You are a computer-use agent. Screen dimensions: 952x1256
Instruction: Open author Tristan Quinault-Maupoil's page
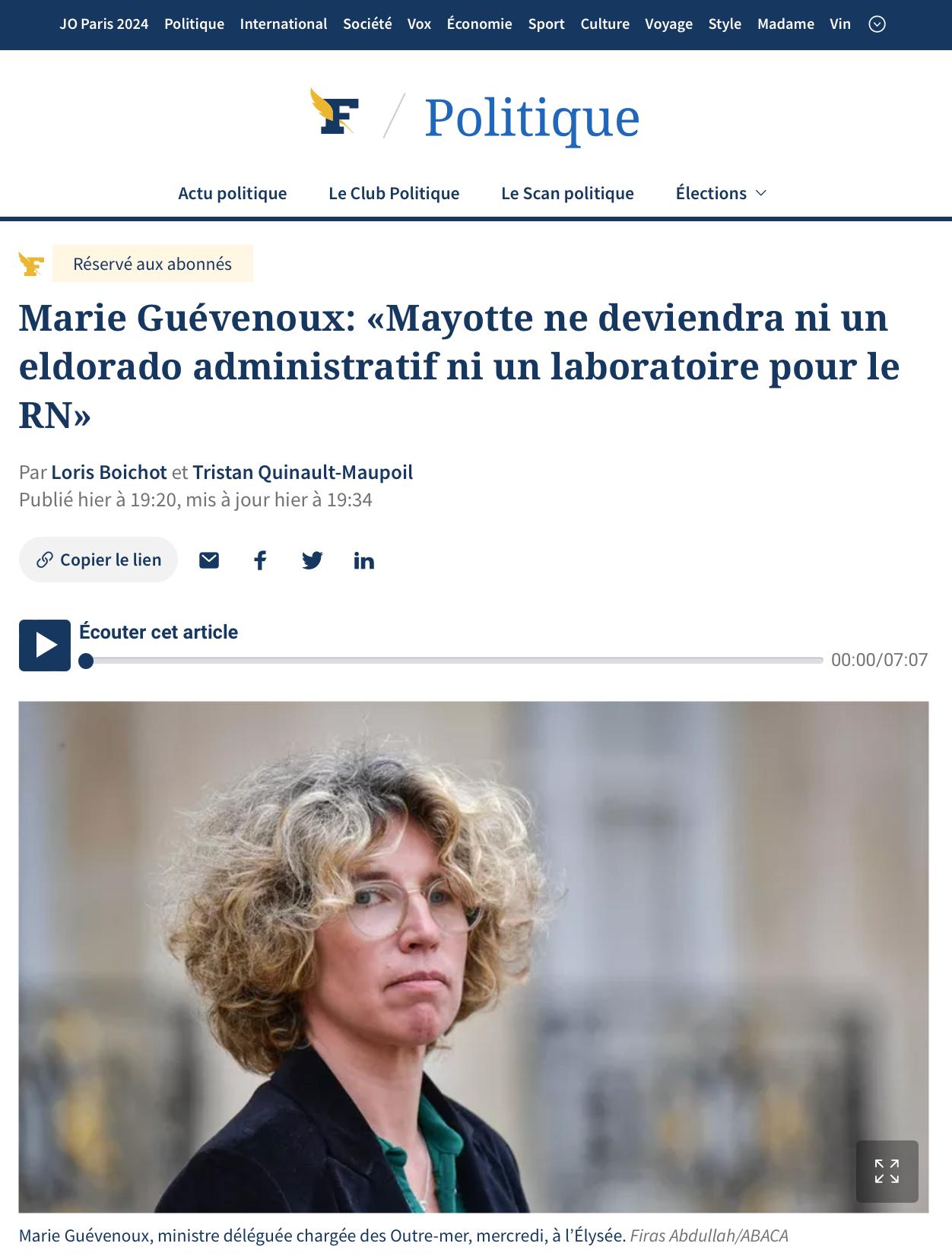click(x=303, y=472)
